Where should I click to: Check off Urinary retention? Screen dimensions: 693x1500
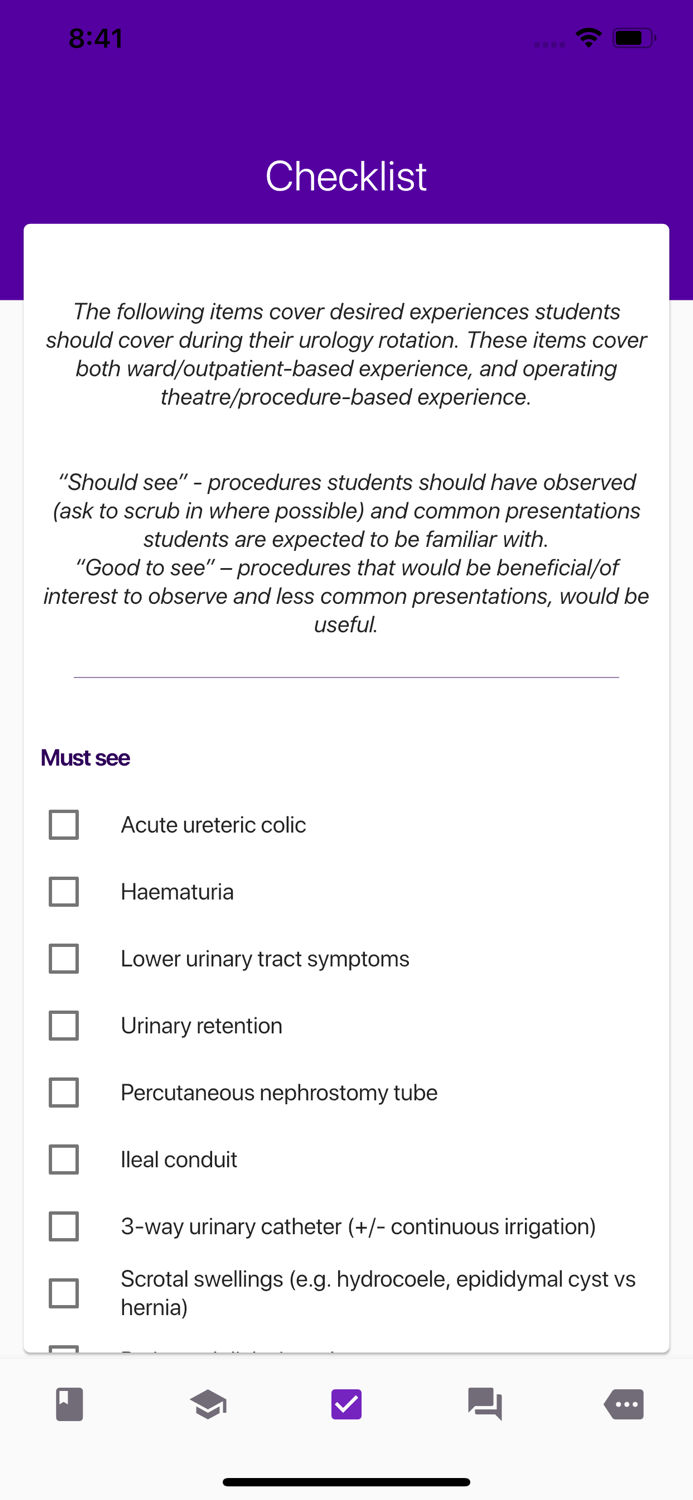pyautogui.click(x=63, y=1025)
